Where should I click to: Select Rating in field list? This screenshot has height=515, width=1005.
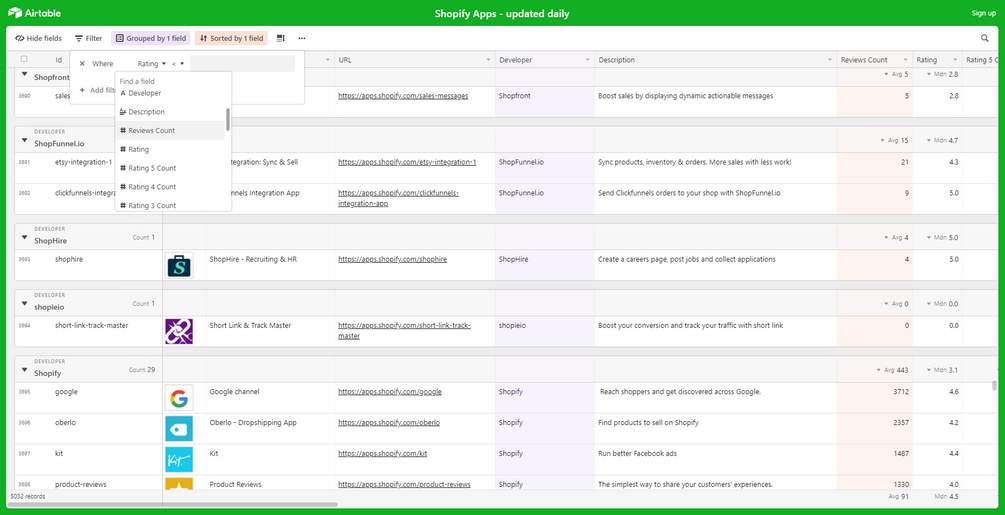170,149
